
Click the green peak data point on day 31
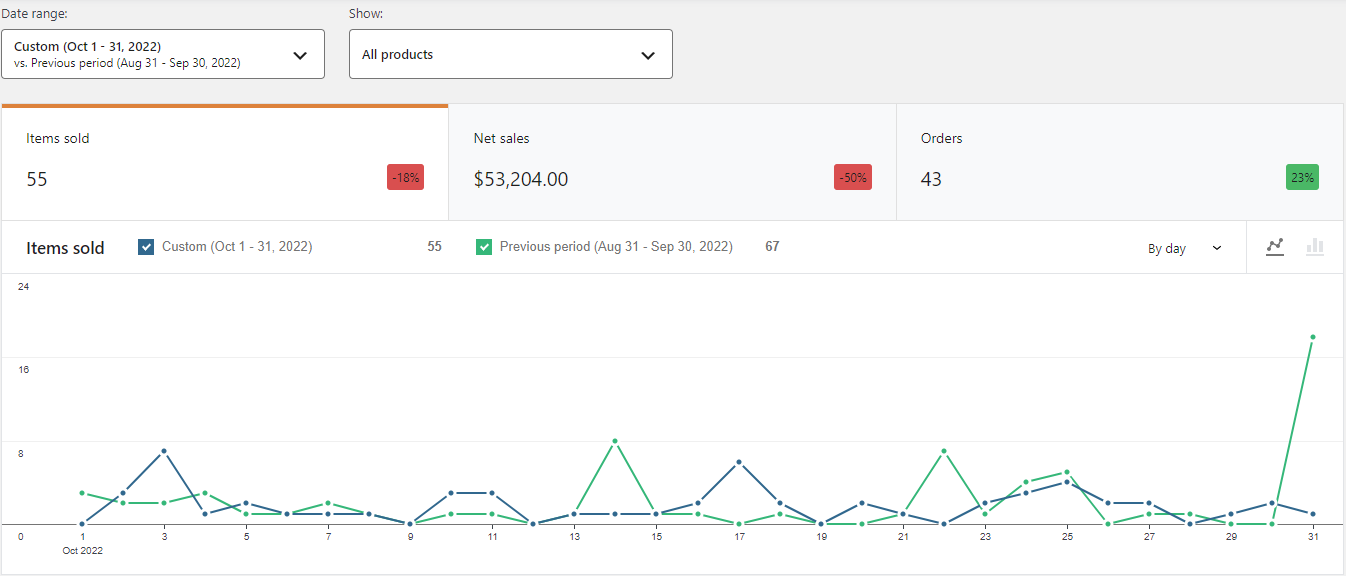(1312, 337)
